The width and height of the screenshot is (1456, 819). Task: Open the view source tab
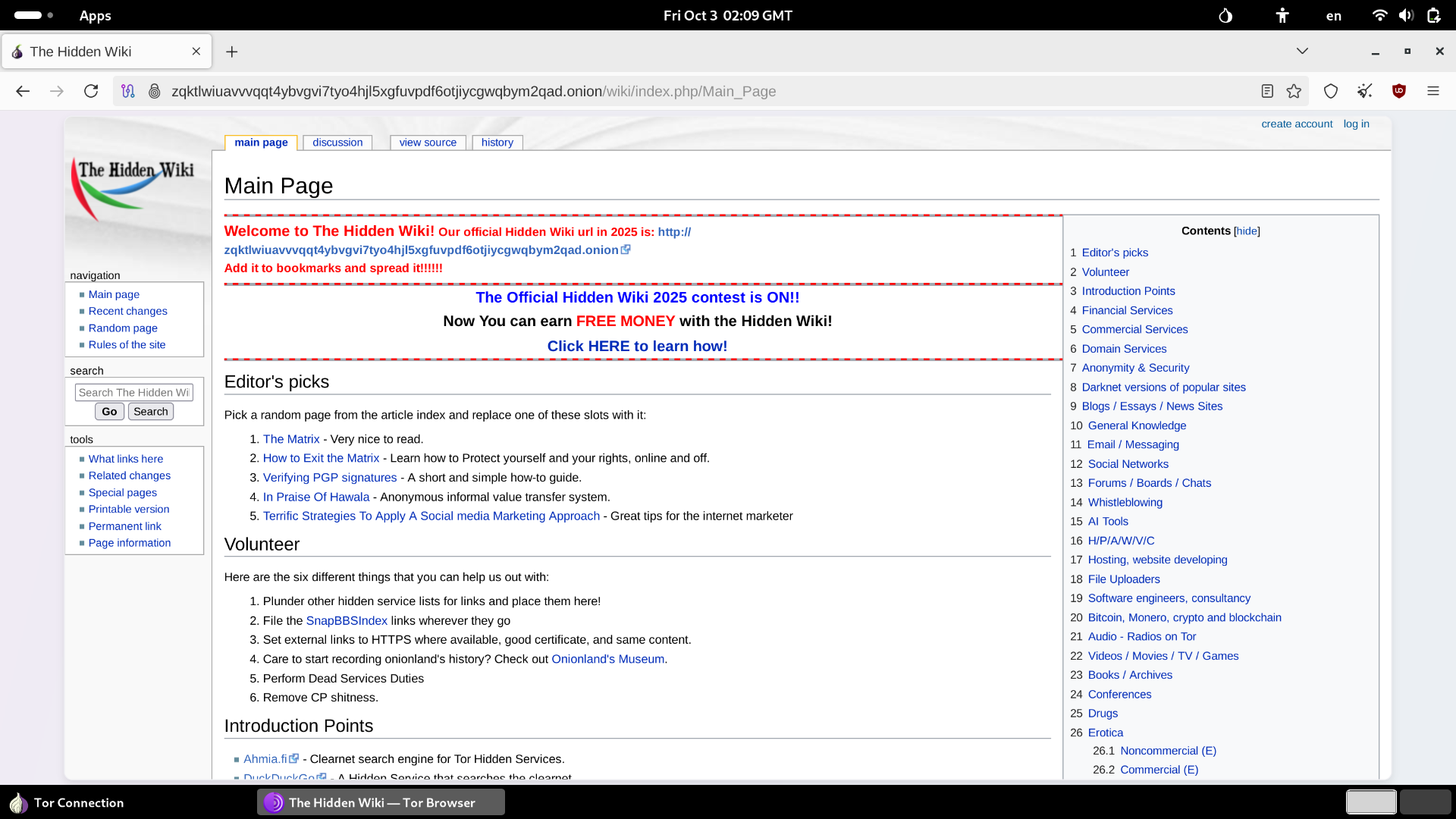coord(428,143)
